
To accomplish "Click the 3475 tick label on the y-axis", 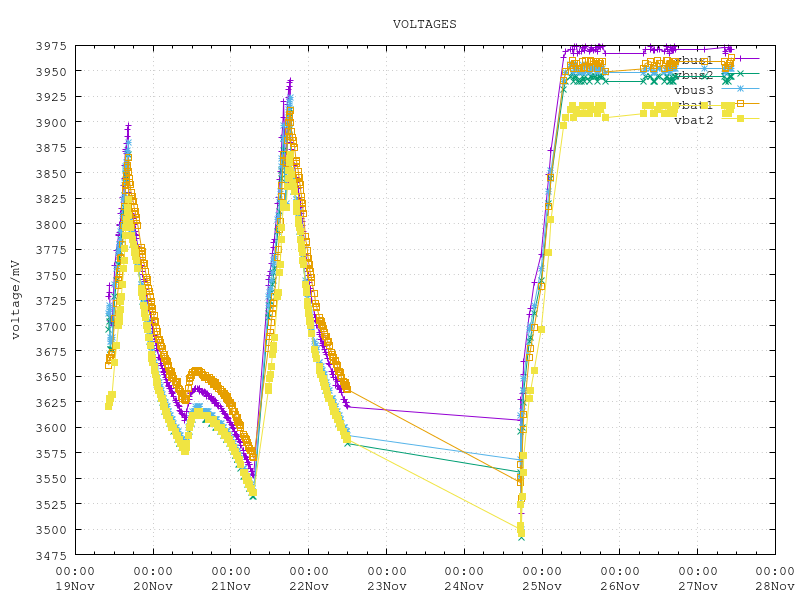I will (x=51, y=555).
